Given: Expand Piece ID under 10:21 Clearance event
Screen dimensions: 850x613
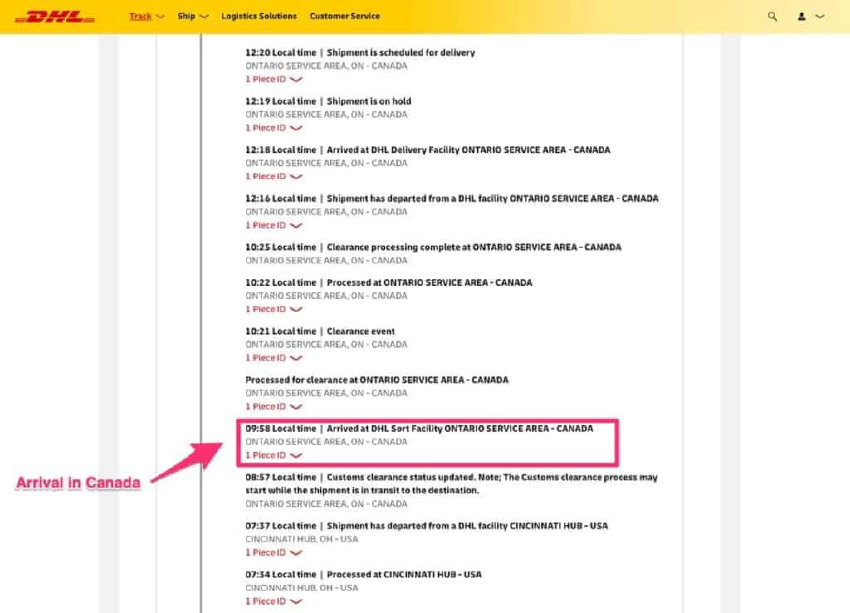Looking at the screenshot, I should pyautogui.click(x=273, y=358).
